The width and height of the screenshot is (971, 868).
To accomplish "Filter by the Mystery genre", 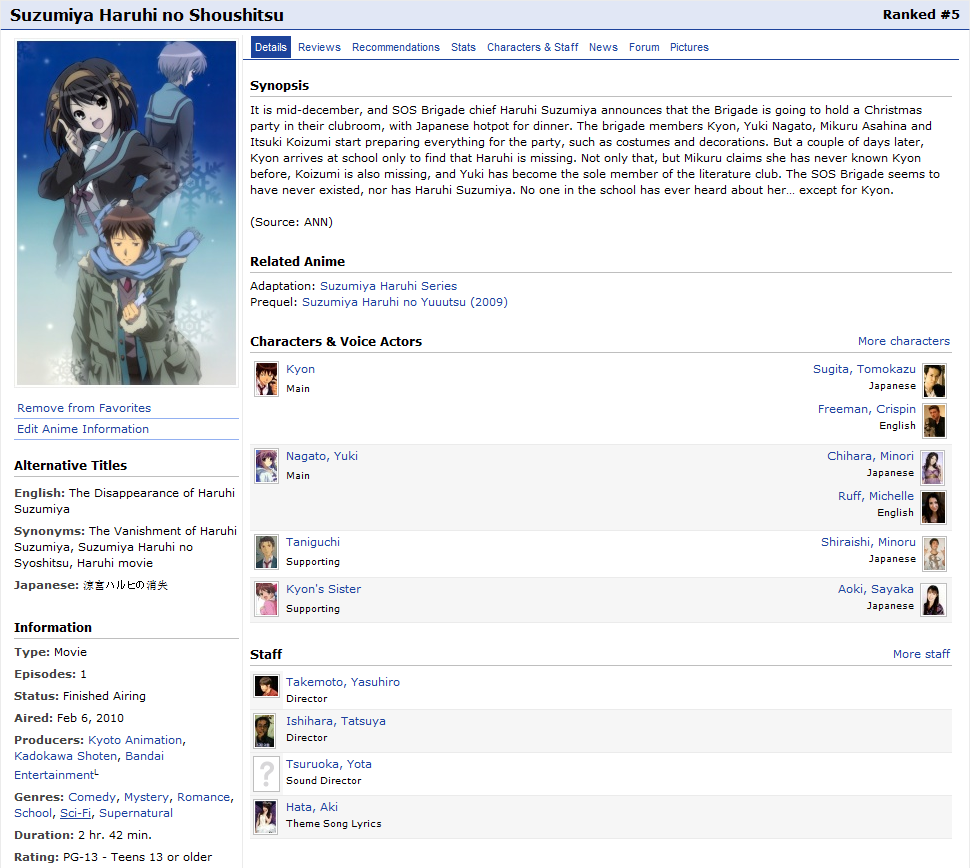I will (146, 797).
